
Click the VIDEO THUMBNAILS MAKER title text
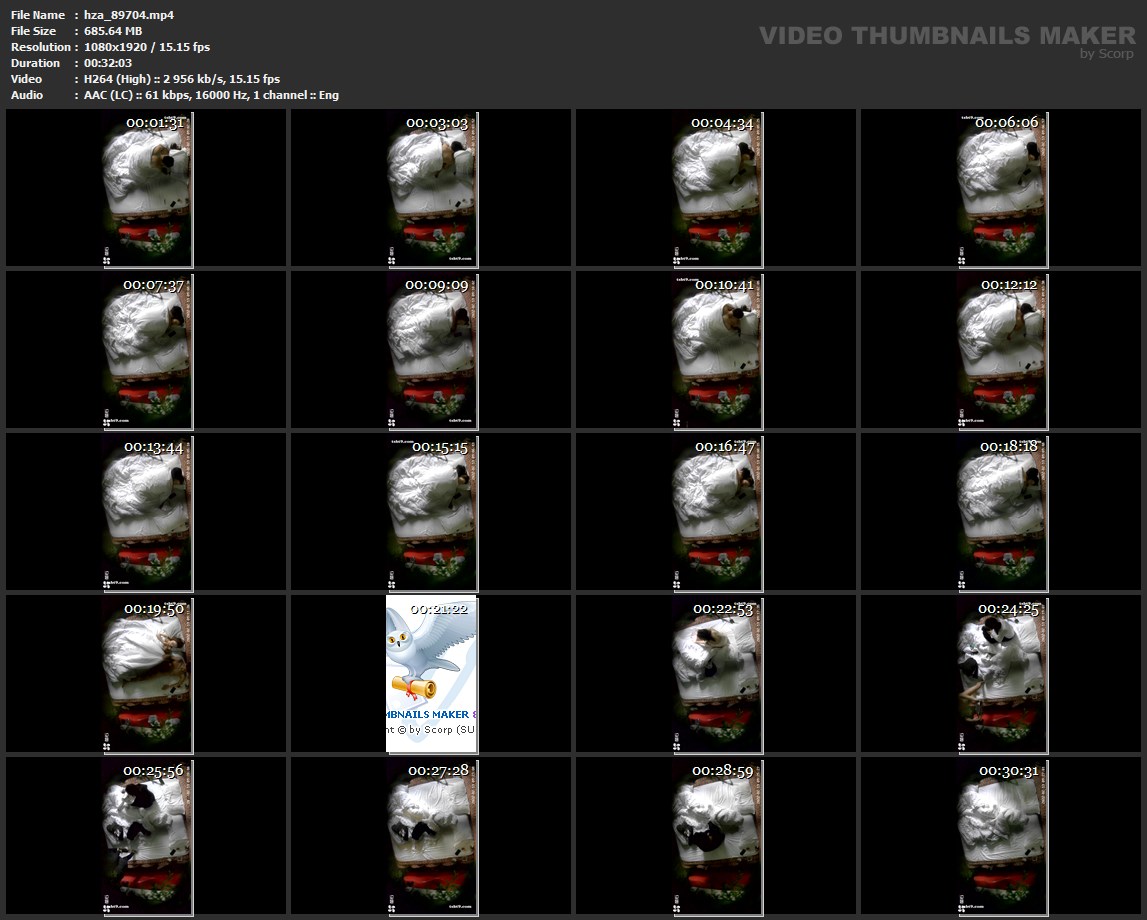[947, 35]
